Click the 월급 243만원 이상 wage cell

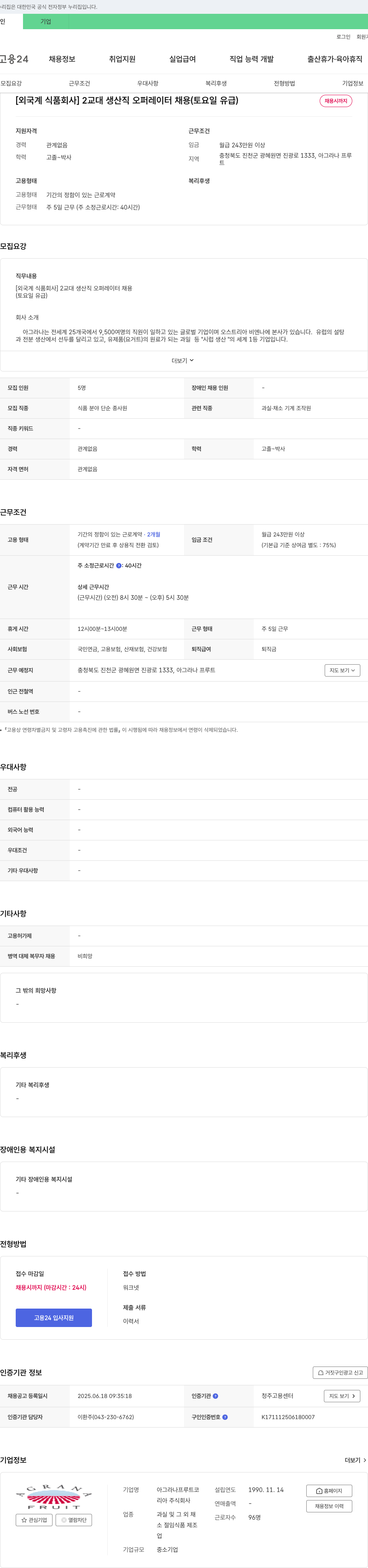tap(283, 535)
